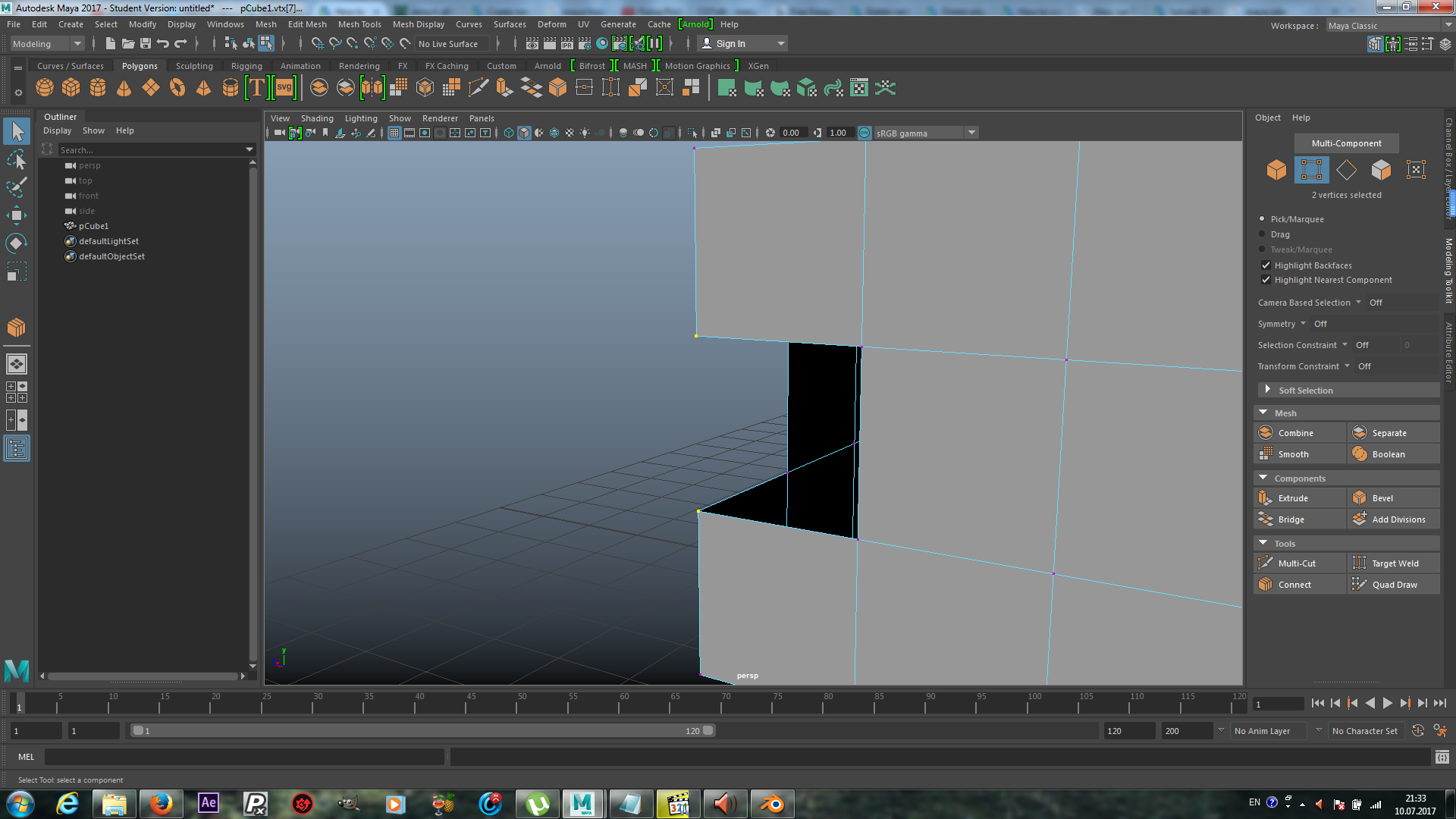Toggle Highlight Nearest Component checkbox
Viewport: 1456px width, 819px height.
pyautogui.click(x=1266, y=280)
